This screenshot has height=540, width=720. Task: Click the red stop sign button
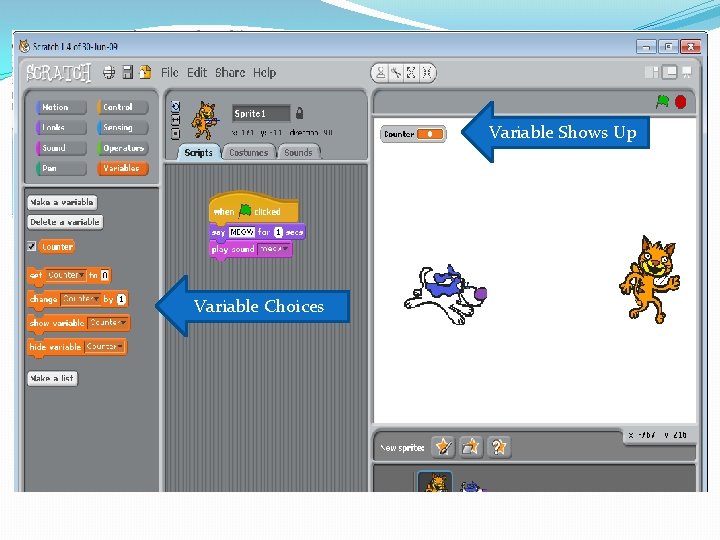[x=681, y=101]
